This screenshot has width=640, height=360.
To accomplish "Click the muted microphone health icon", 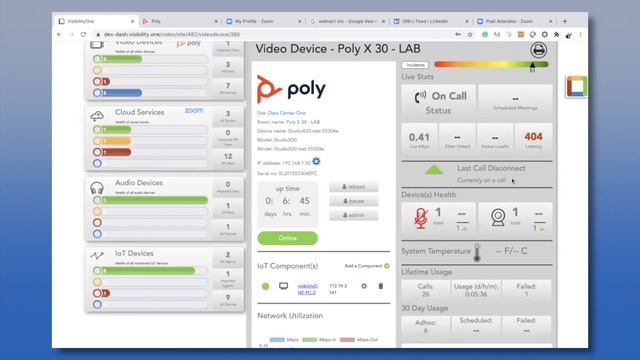I will click(421, 218).
